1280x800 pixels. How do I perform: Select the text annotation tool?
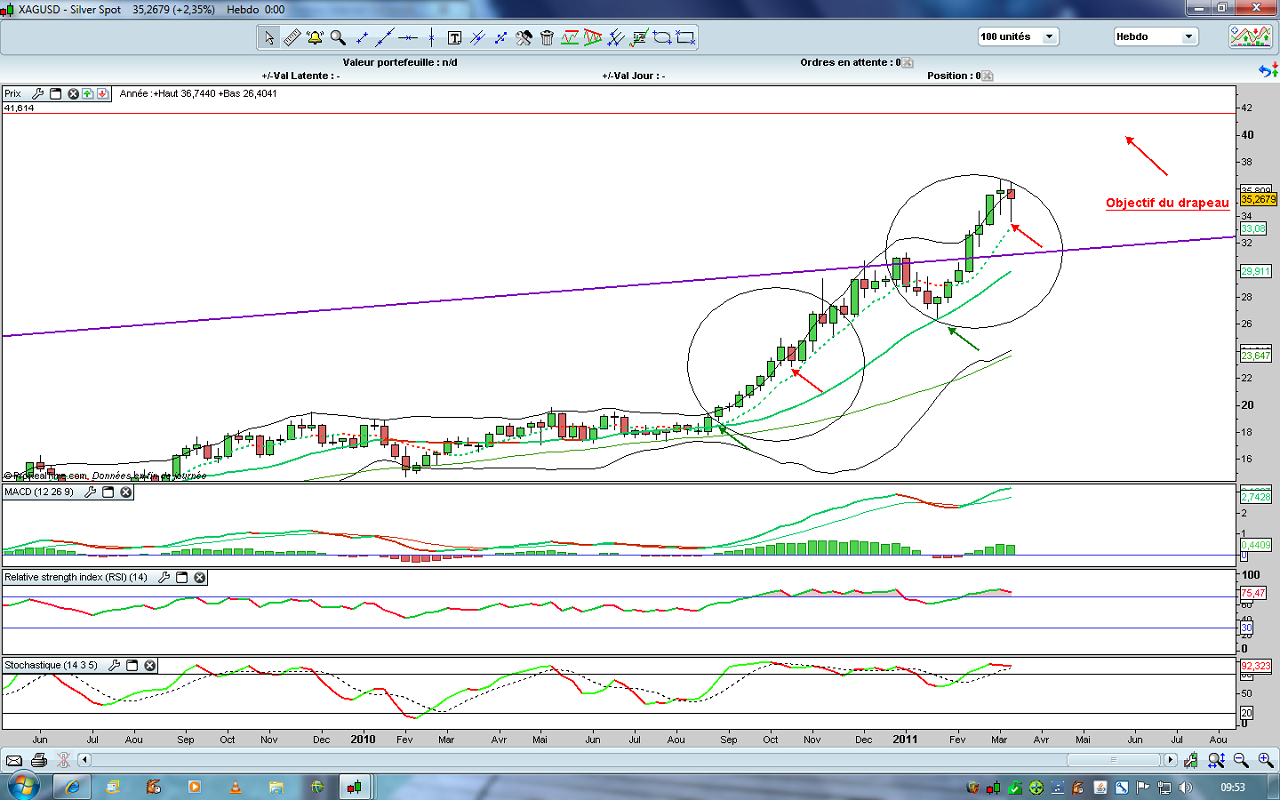[454, 38]
